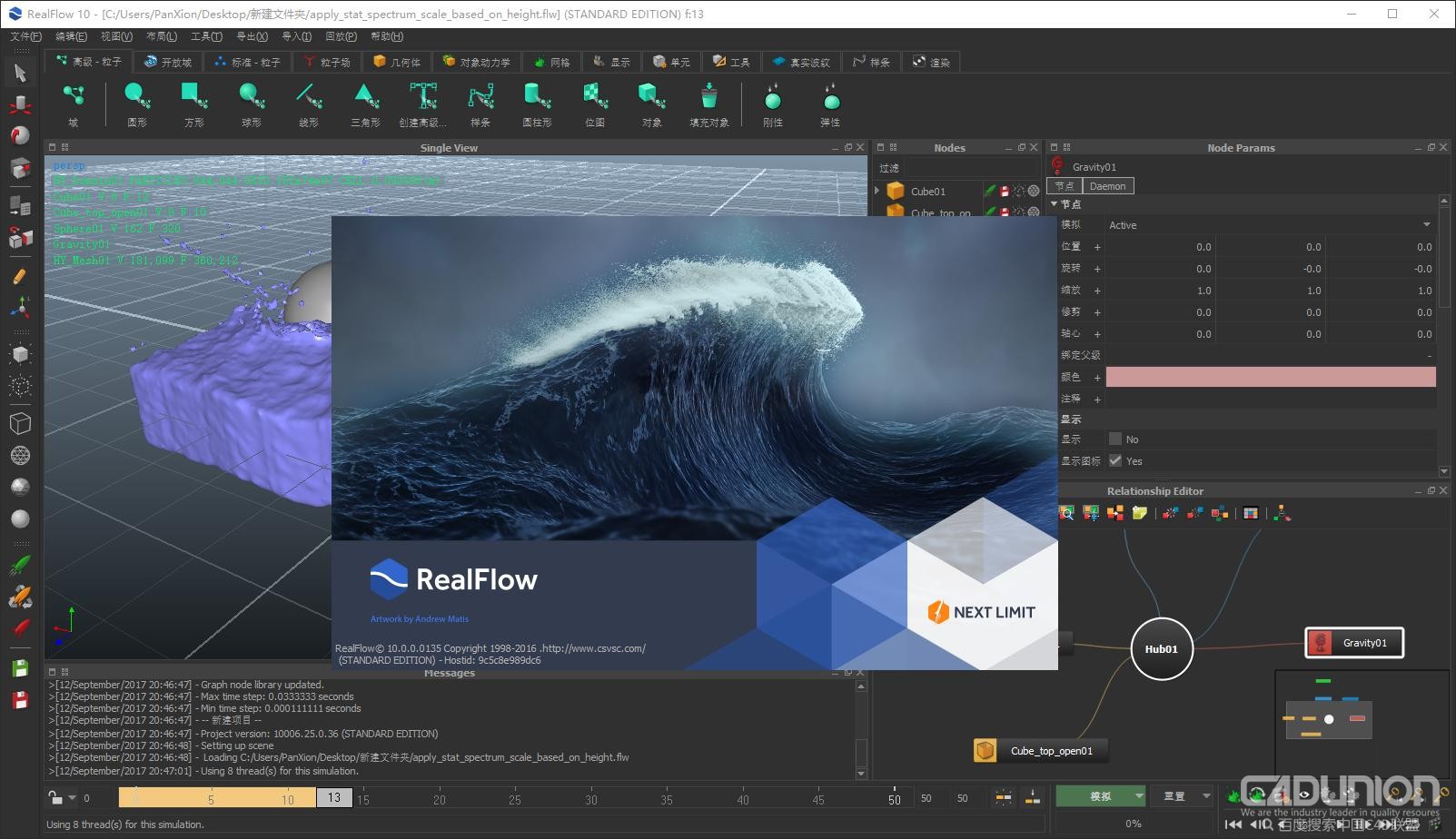Screen dimensions: 1456x839
Task: Float the Single View panel
Action: [848, 147]
